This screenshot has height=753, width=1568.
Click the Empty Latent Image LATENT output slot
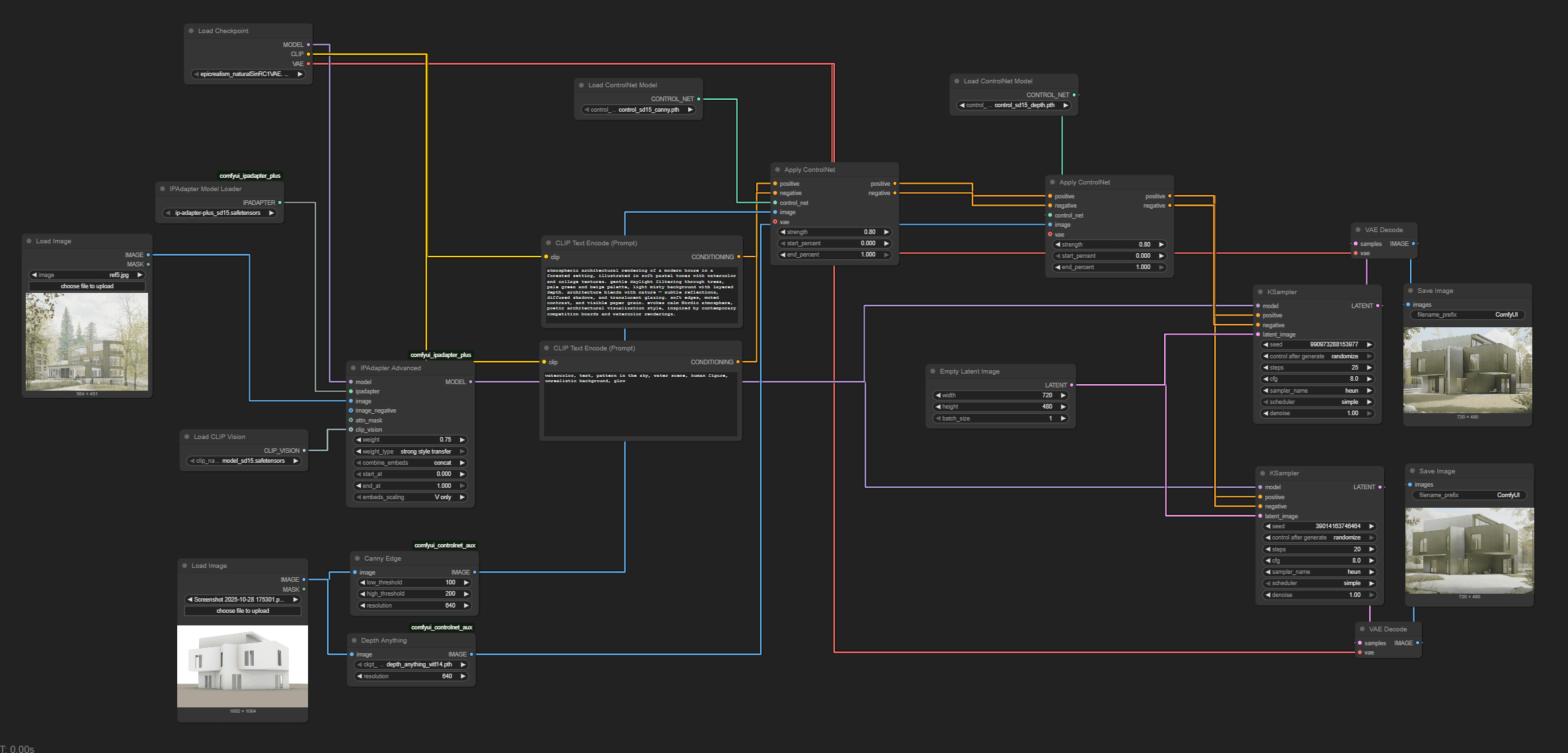1072,385
